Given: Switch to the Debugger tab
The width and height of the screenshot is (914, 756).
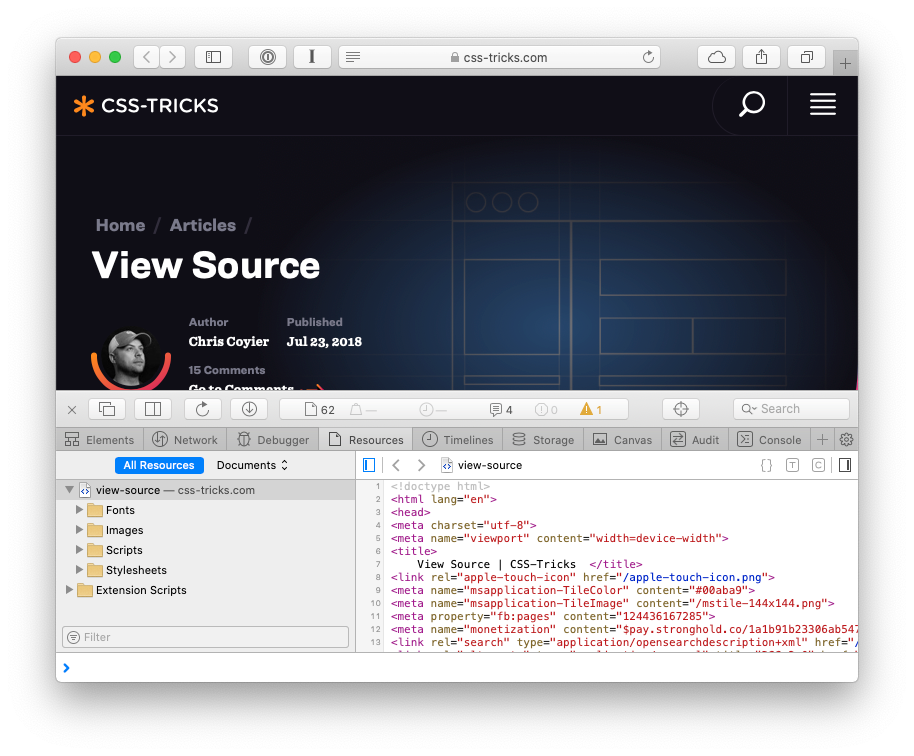Looking at the screenshot, I should click(273, 439).
